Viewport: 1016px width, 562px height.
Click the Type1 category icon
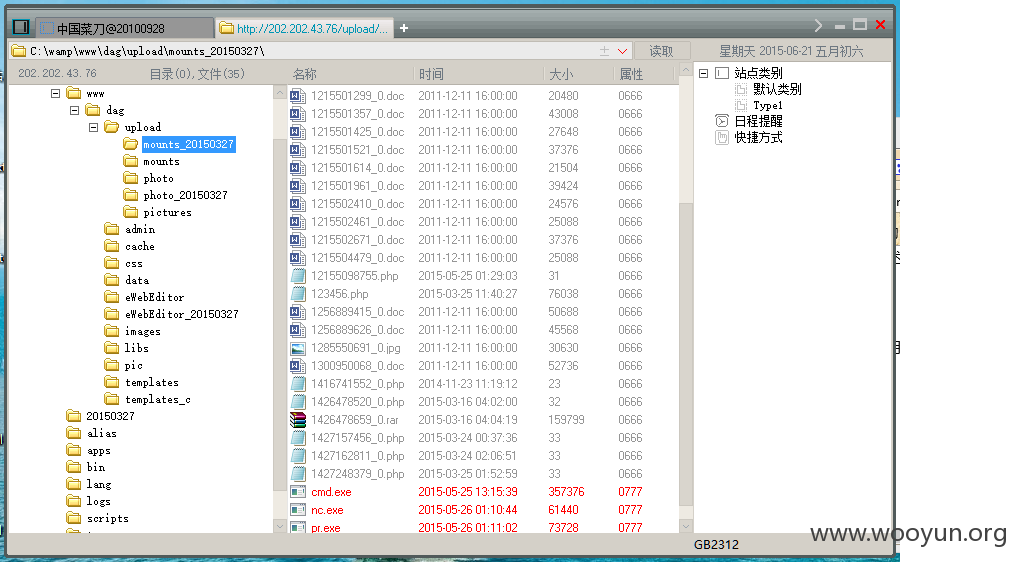741,105
